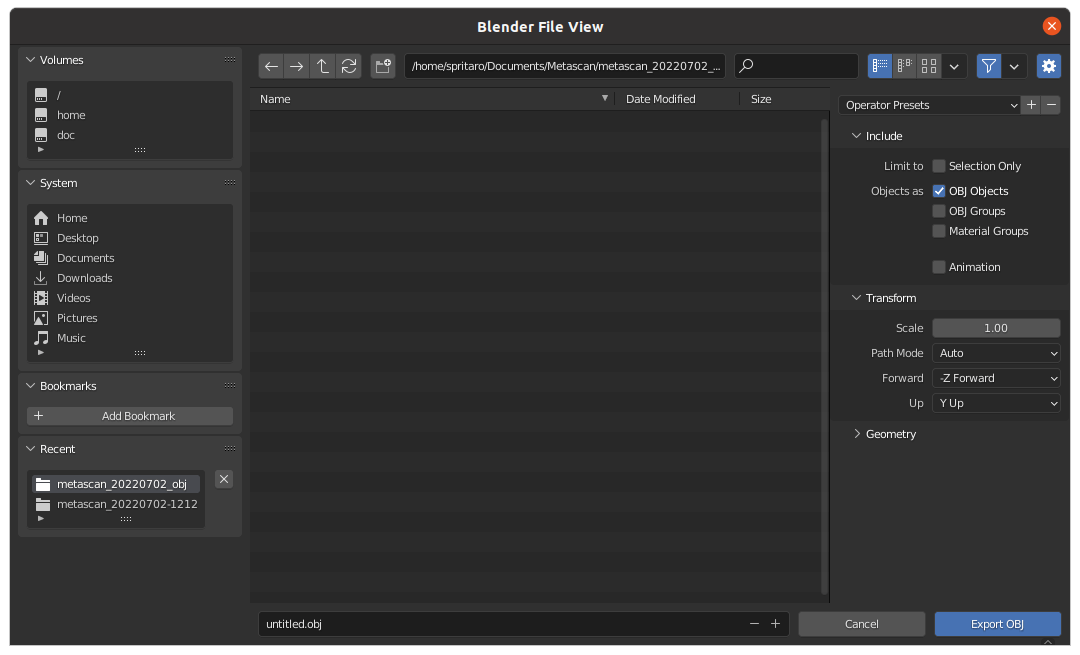
Task: Expand the System list triangle
Action: point(41,353)
